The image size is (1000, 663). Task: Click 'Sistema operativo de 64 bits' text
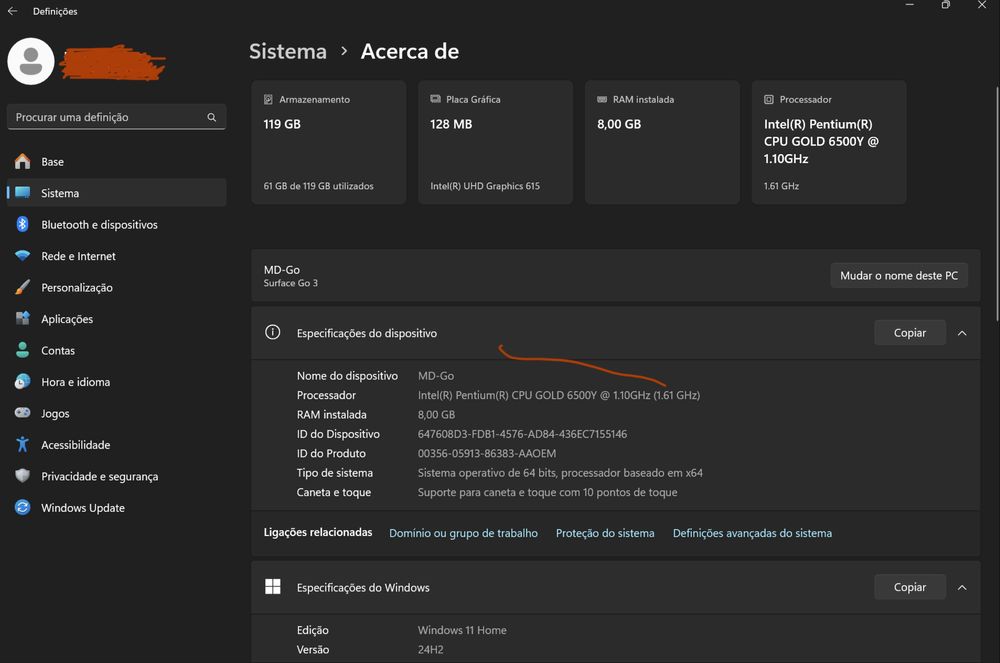560,473
